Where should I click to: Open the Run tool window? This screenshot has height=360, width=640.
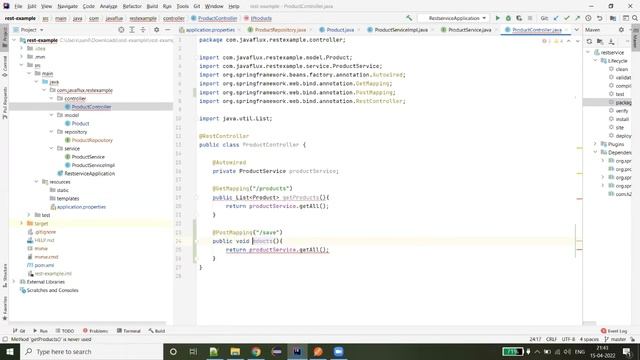[x=40, y=331]
